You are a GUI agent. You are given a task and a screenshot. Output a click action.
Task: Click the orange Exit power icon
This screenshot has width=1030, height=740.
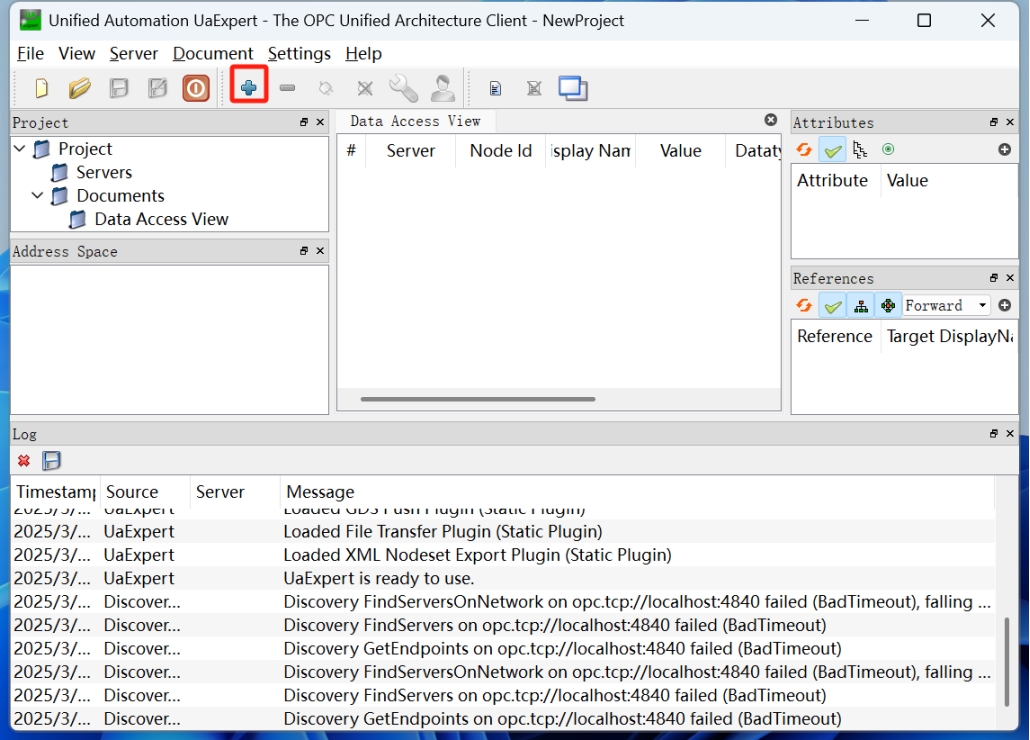[x=196, y=88]
